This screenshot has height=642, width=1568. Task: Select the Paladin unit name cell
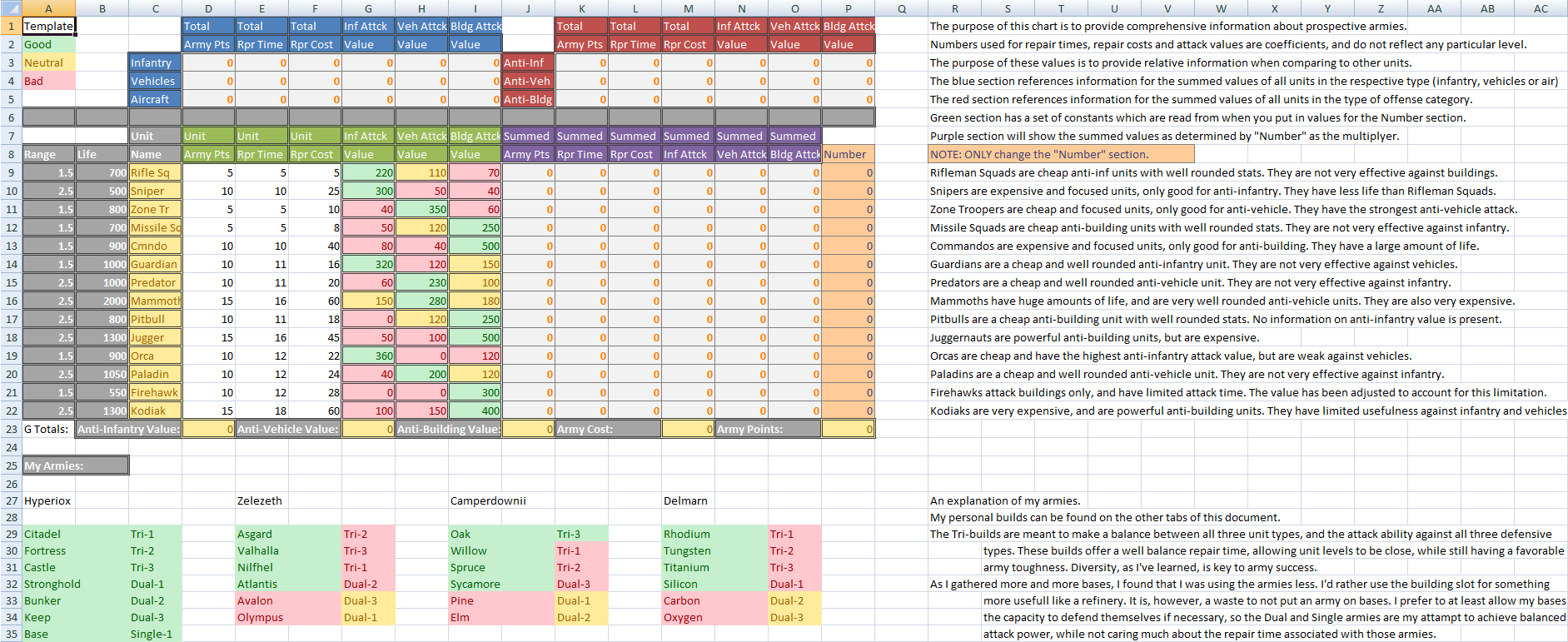tap(155, 374)
